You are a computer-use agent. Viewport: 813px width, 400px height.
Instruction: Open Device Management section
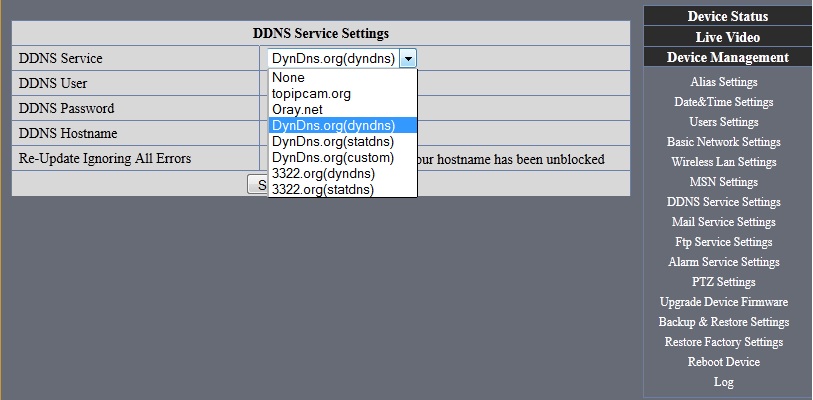point(727,57)
